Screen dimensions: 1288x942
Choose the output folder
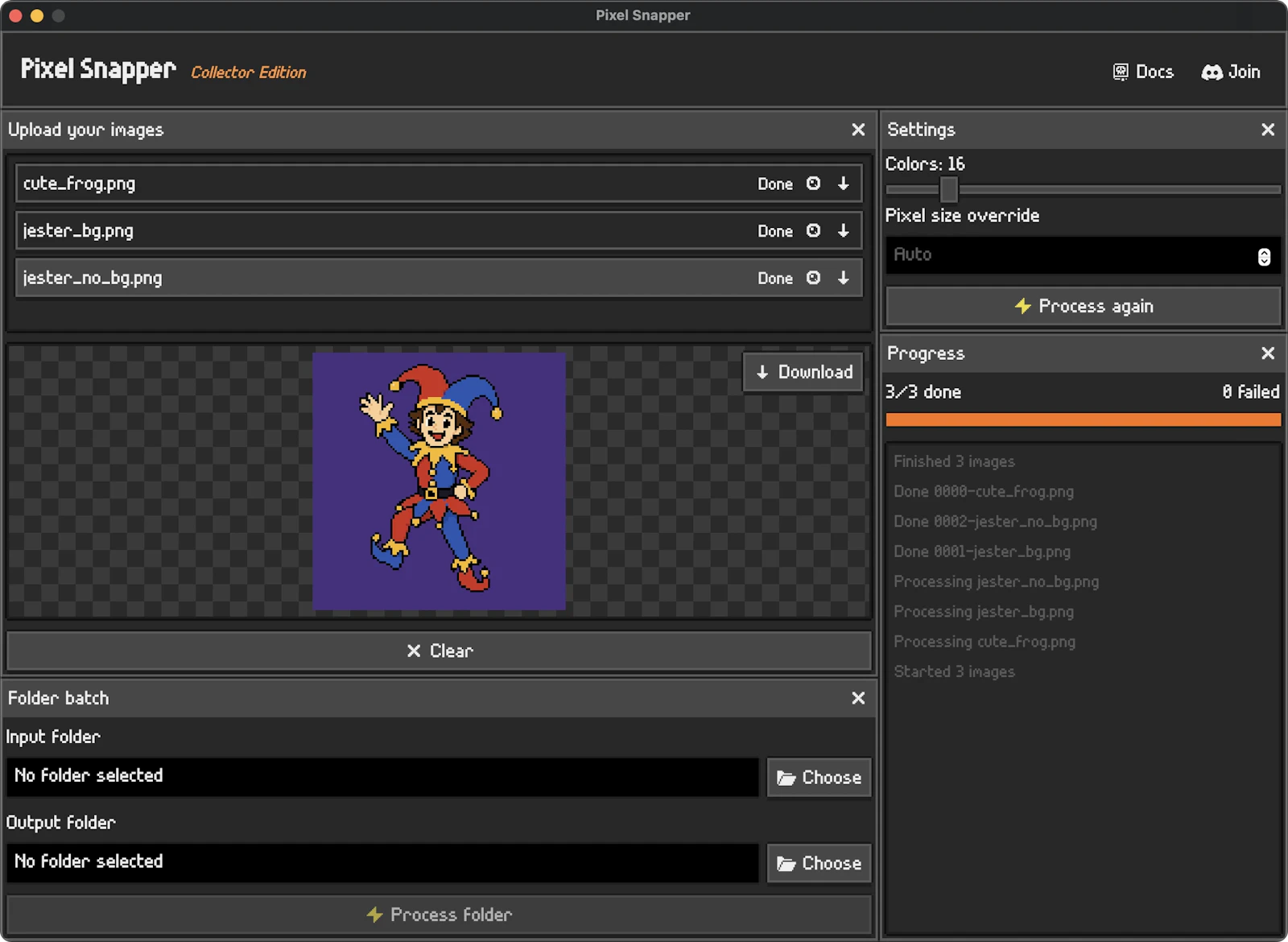[x=819, y=863]
